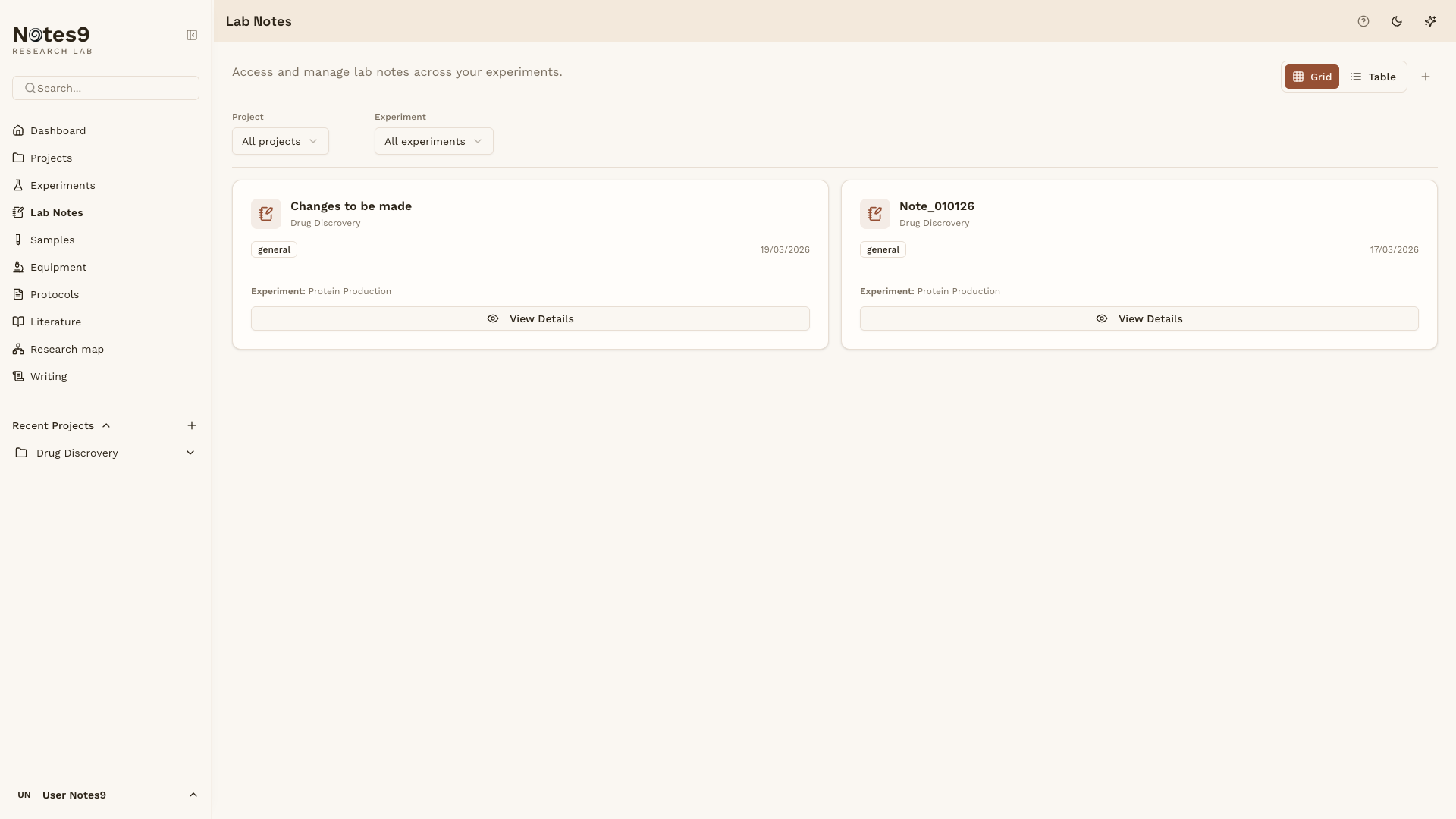Click the plus icon to add lab note
Viewport: 1456px width, 819px height.
[x=1426, y=77]
